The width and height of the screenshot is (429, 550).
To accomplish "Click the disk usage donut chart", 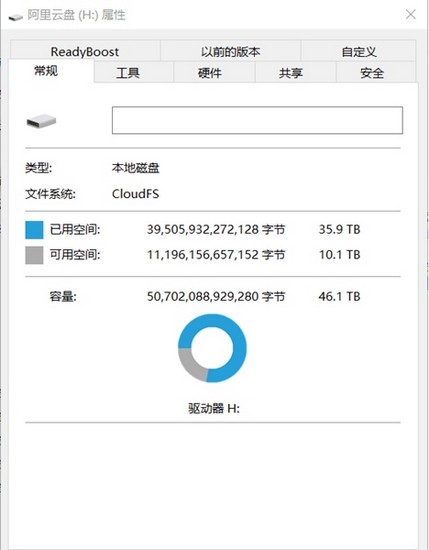I will (212, 348).
